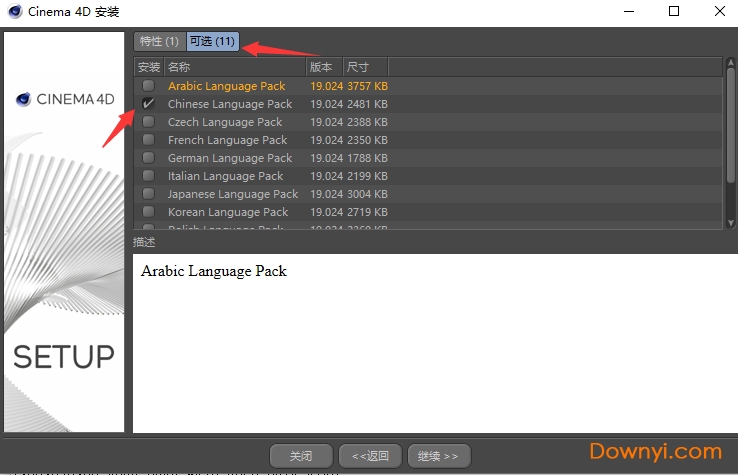Go back with the <<返回 button
The width and height of the screenshot is (738, 475).
pyautogui.click(x=370, y=456)
